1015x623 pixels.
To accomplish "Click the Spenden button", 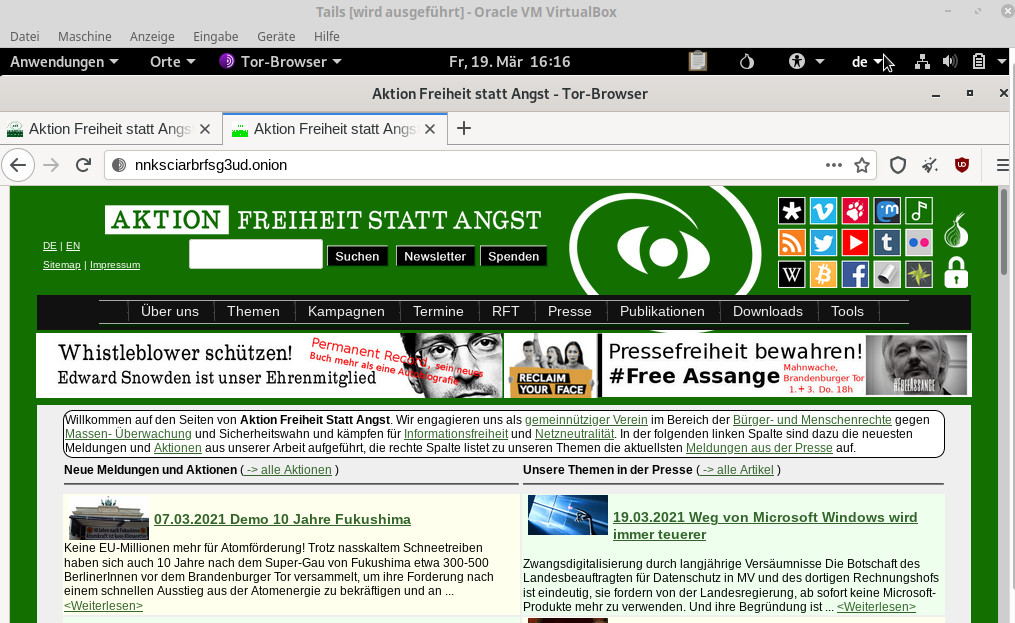I will tap(513, 256).
